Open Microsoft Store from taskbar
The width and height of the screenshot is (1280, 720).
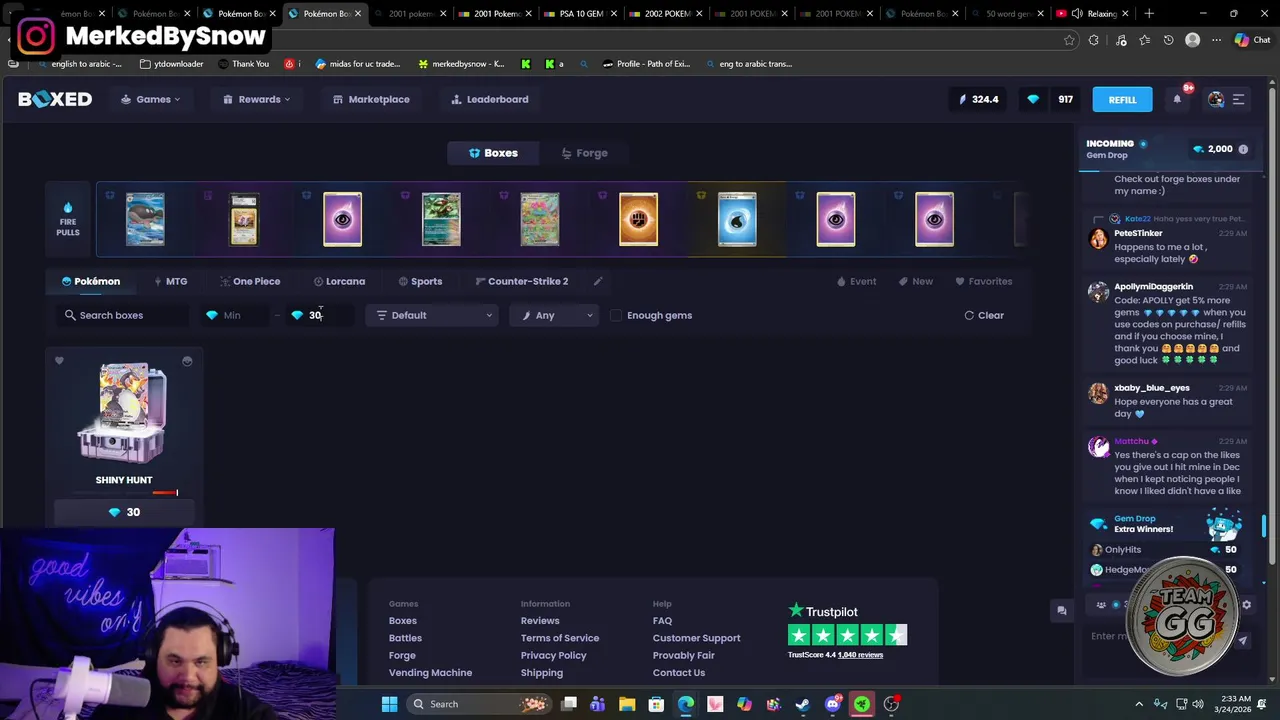[656, 704]
